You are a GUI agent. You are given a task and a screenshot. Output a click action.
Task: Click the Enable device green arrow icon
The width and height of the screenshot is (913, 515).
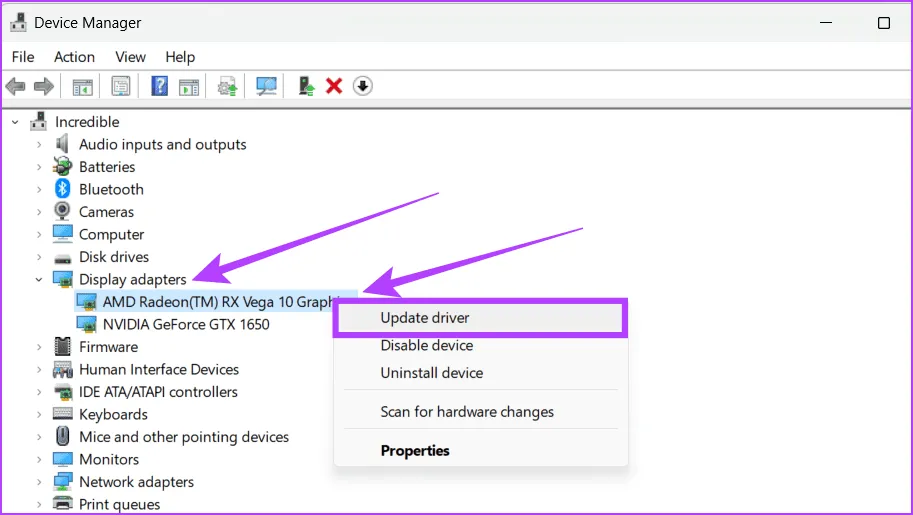(x=307, y=87)
